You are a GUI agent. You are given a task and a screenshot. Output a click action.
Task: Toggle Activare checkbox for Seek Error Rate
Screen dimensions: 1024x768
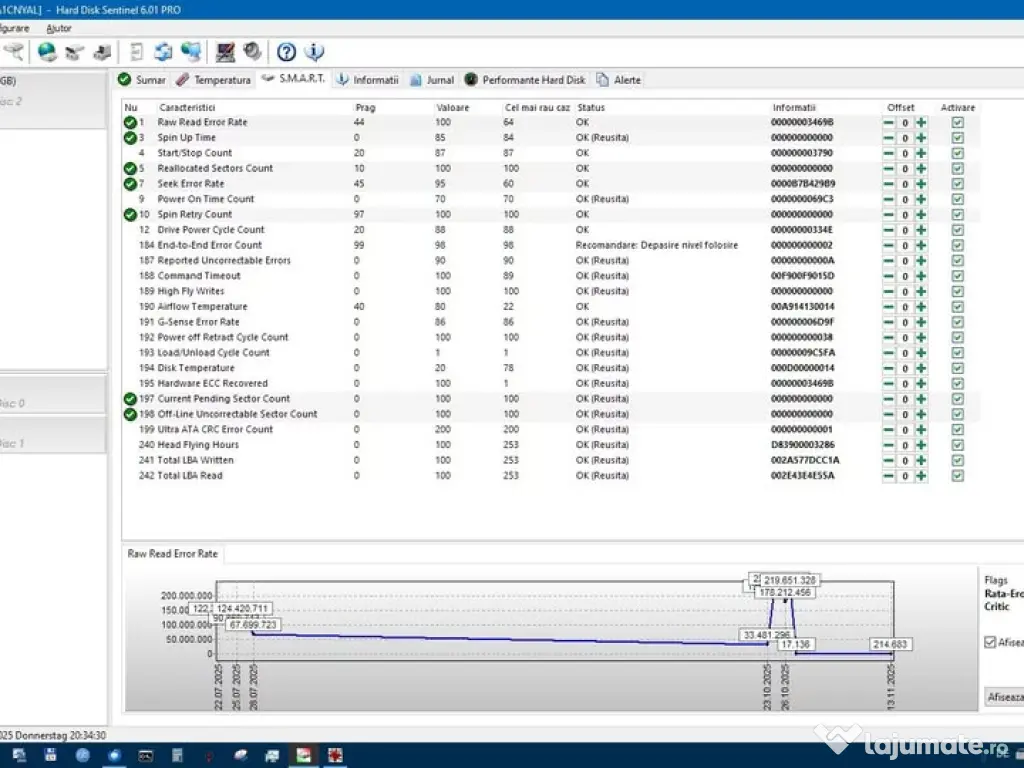(958, 184)
